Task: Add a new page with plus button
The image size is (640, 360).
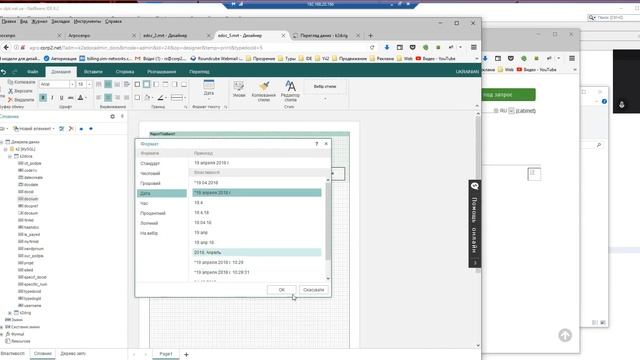Action: (x=187, y=354)
